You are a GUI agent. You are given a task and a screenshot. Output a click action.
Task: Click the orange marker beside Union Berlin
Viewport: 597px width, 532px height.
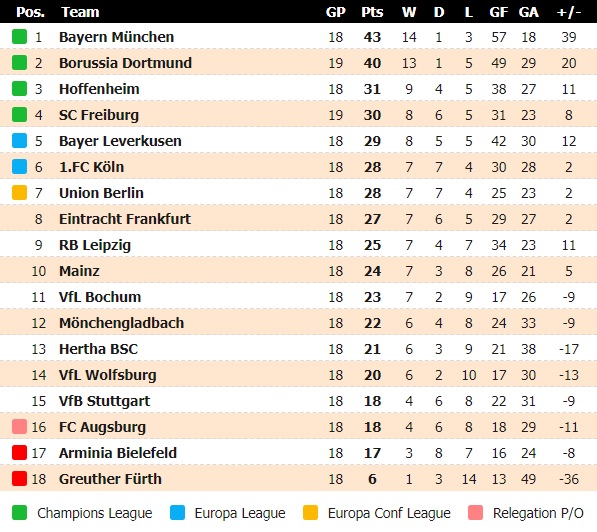pos(19,193)
